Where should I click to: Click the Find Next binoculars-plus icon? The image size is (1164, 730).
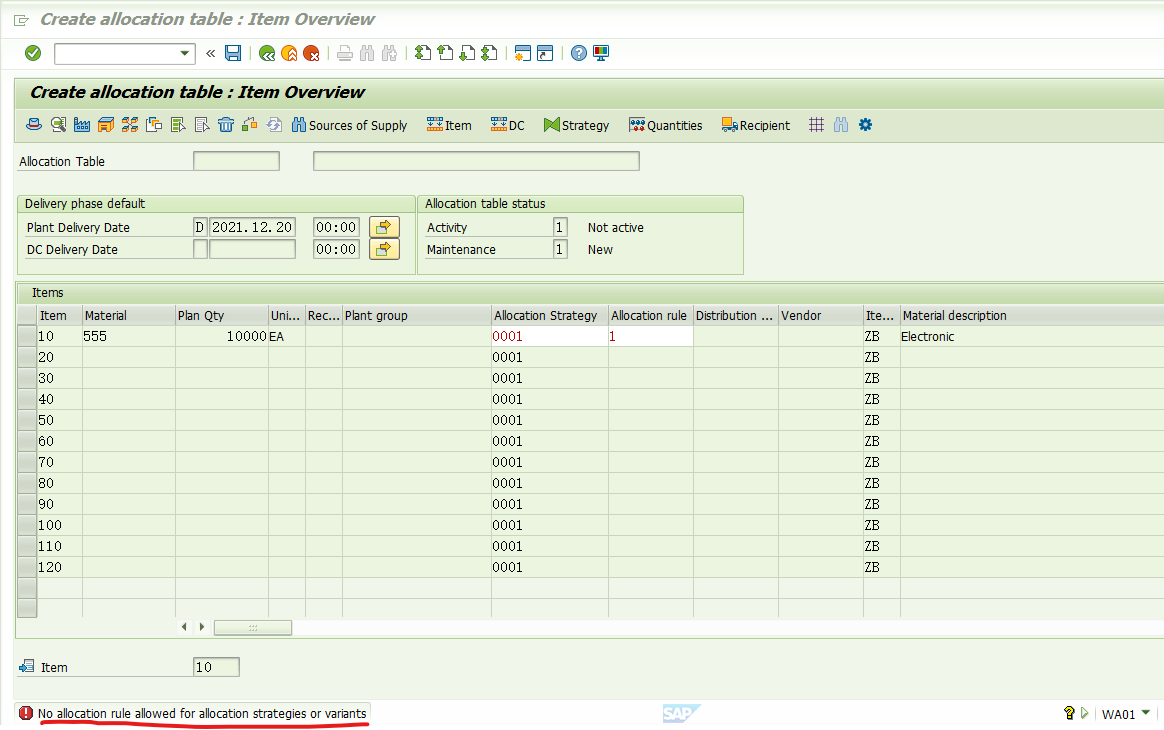[389, 53]
